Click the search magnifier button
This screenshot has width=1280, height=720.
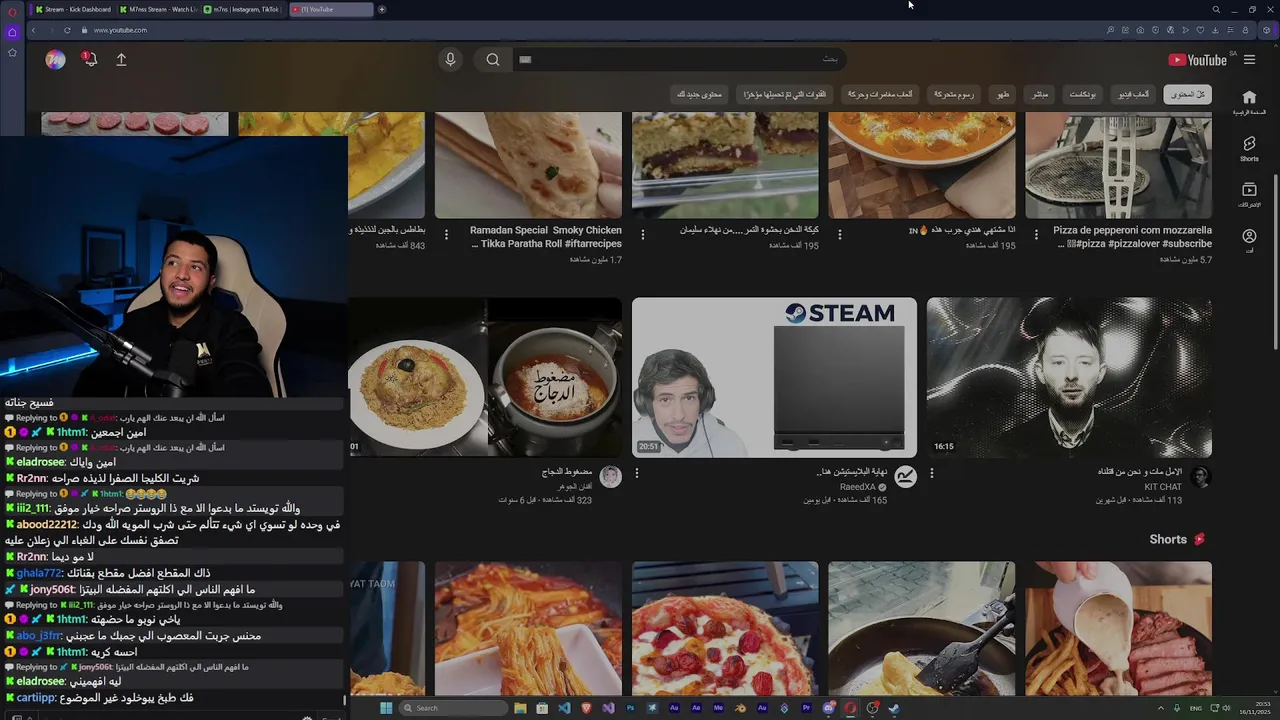(x=493, y=60)
